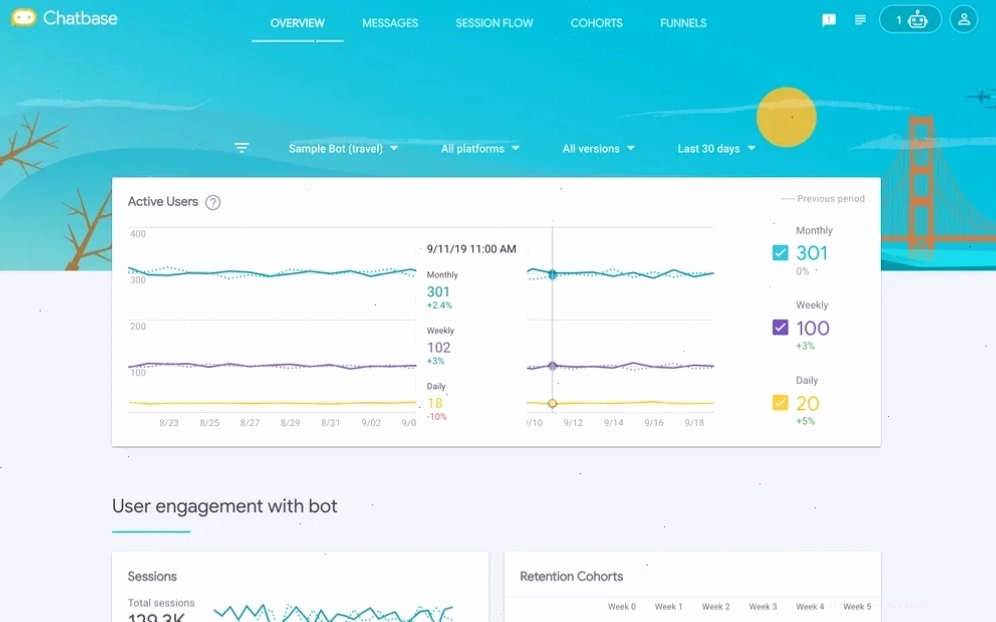Click the Daily data point on chart

tap(553, 403)
